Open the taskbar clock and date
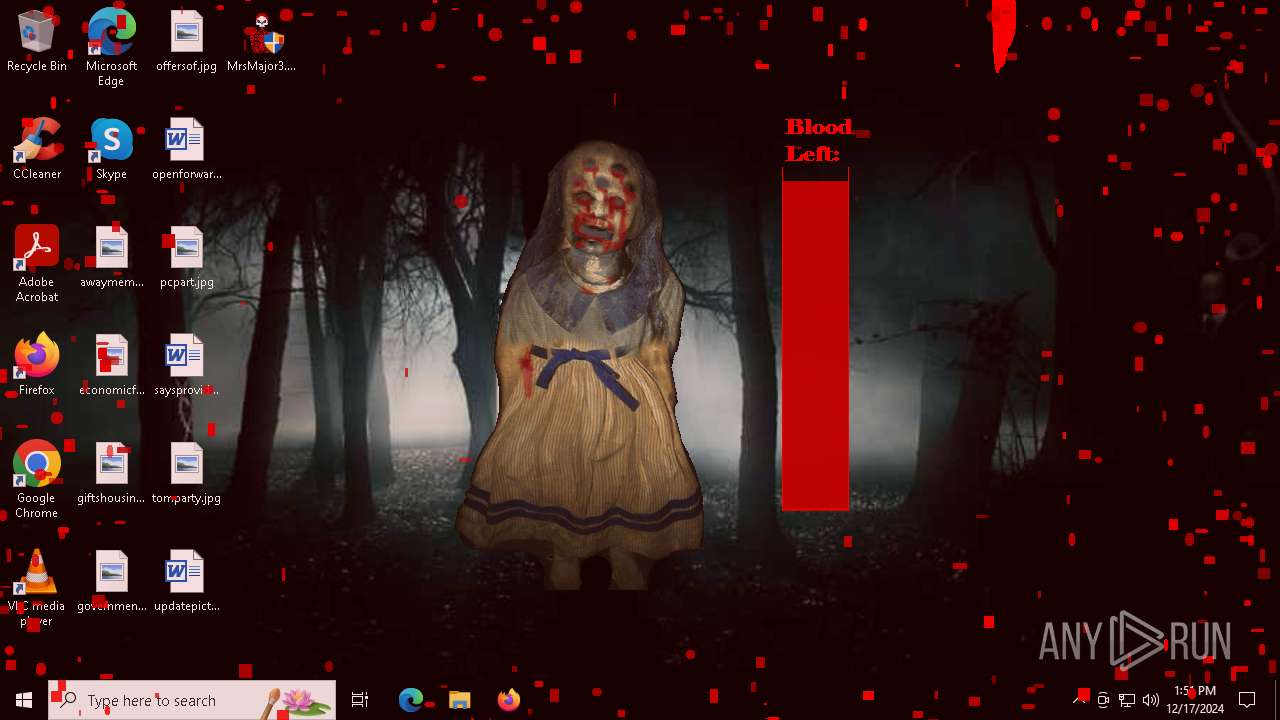The image size is (1280, 720). pos(1194,700)
